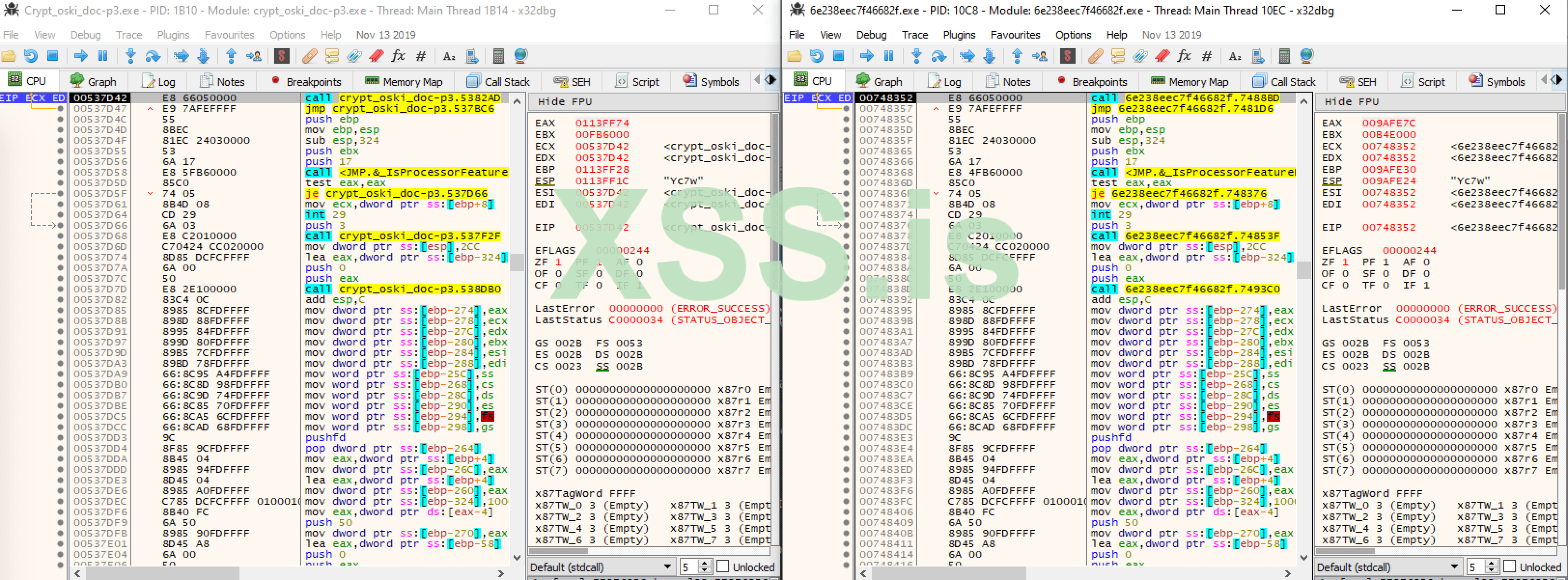Enable Unlocked checkbox in 6e238eec7f46682f window
Image resolution: width=1568 pixels, height=580 pixels.
1509,566
